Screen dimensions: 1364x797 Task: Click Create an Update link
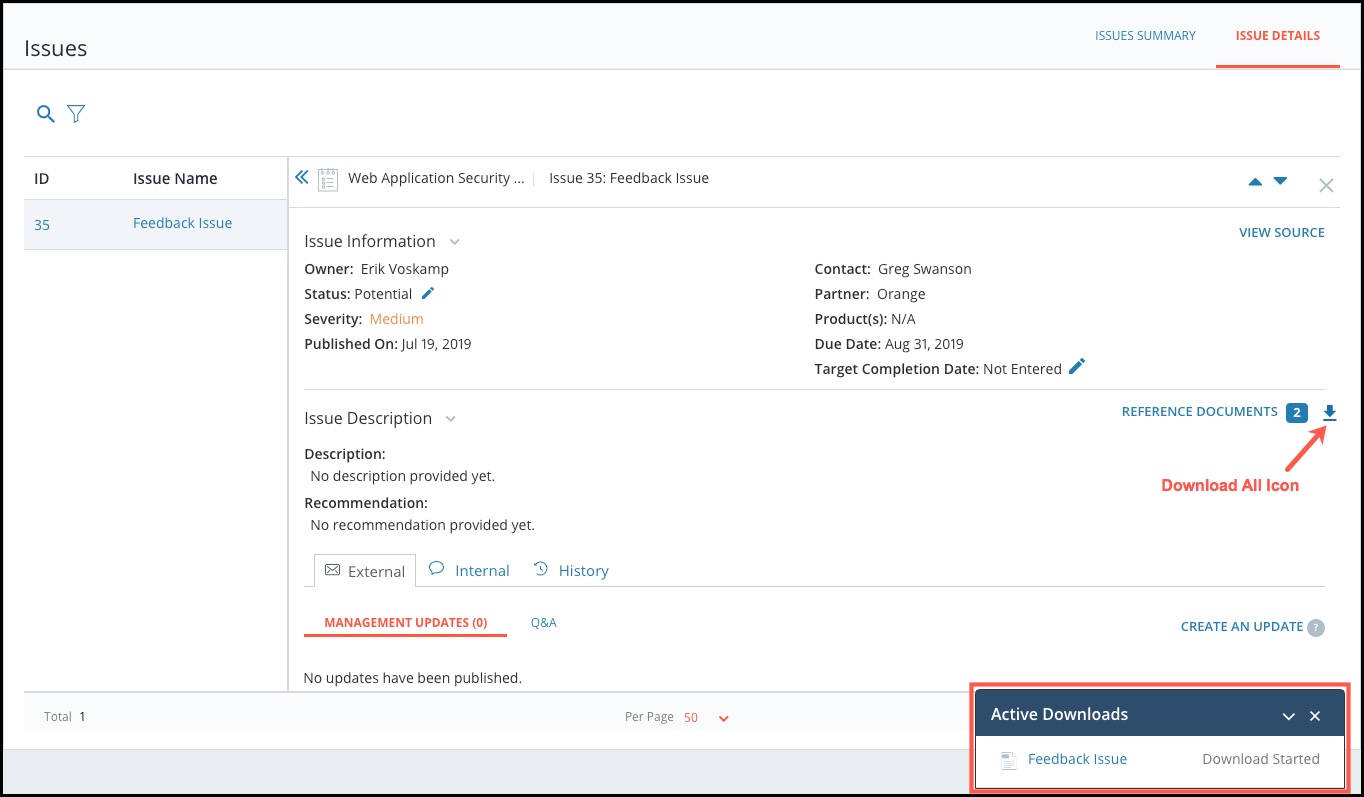(x=1241, y=627)
